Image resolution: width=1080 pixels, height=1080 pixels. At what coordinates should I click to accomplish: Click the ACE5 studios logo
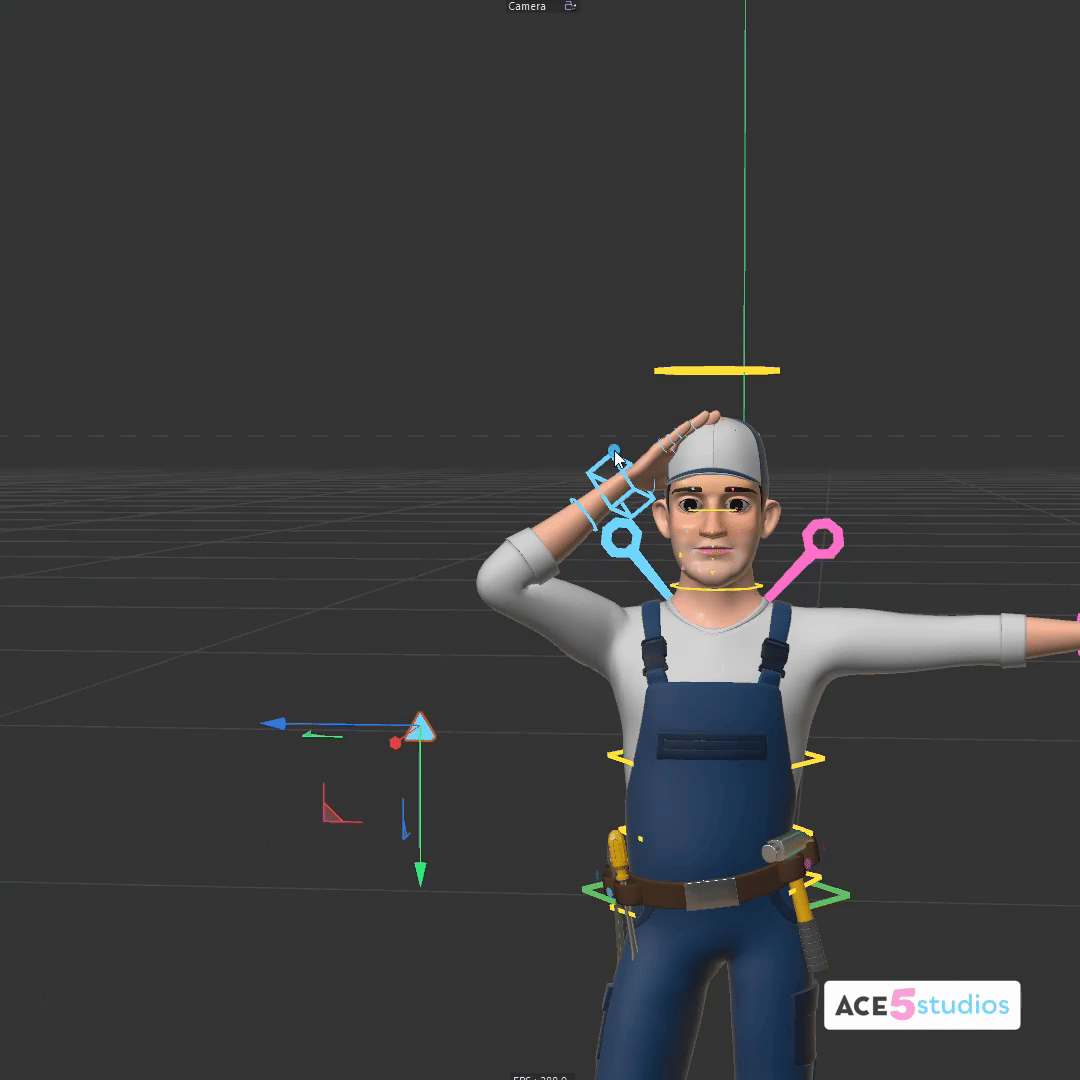coord(921,1005)
